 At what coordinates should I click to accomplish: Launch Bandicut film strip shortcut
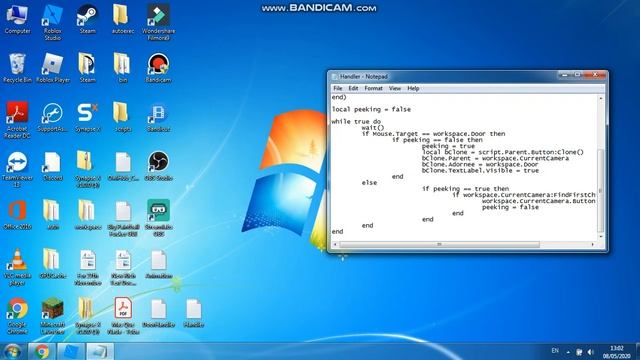158,117
